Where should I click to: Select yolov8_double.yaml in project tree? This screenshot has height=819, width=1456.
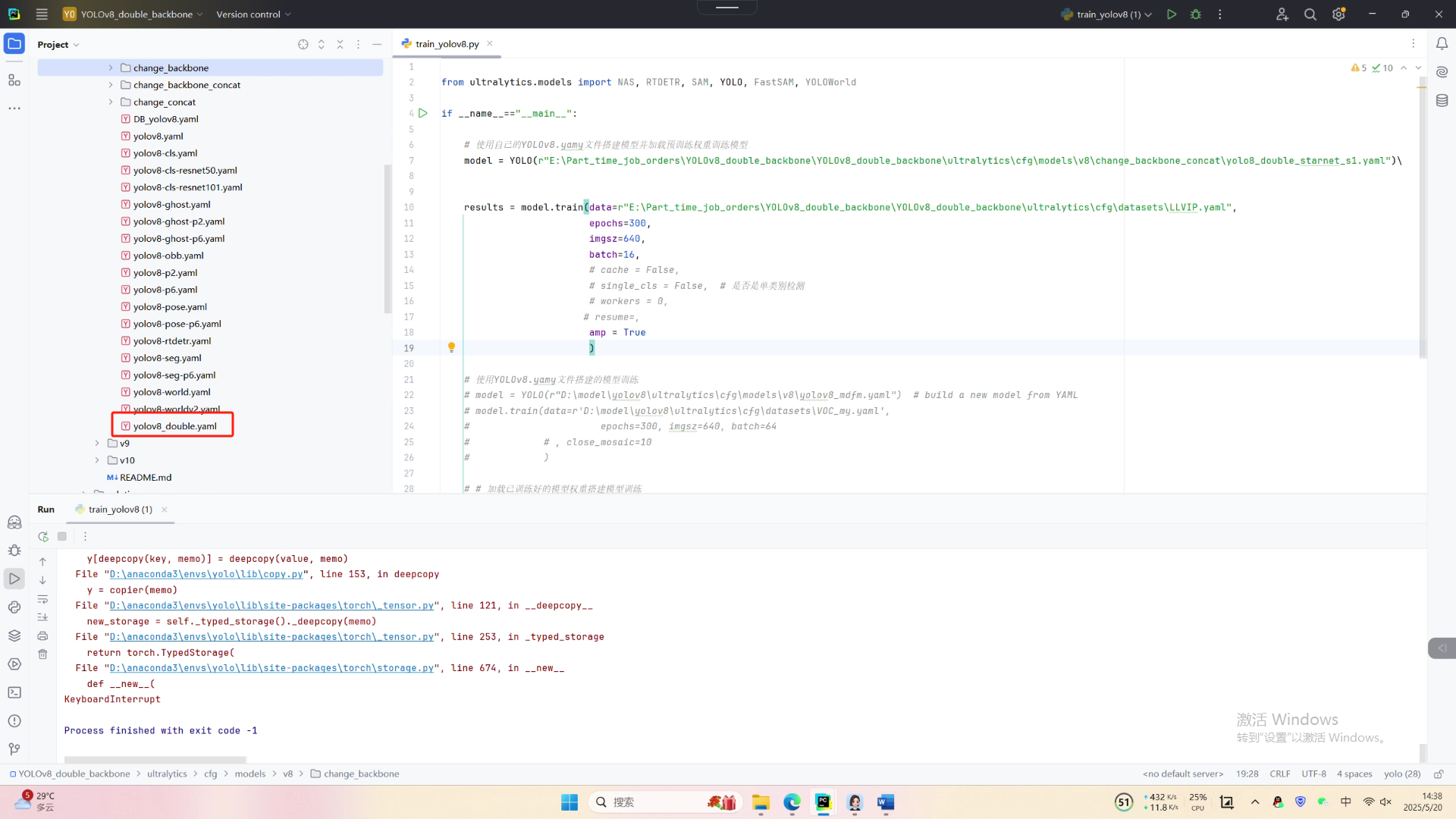[x=174, y=426]
